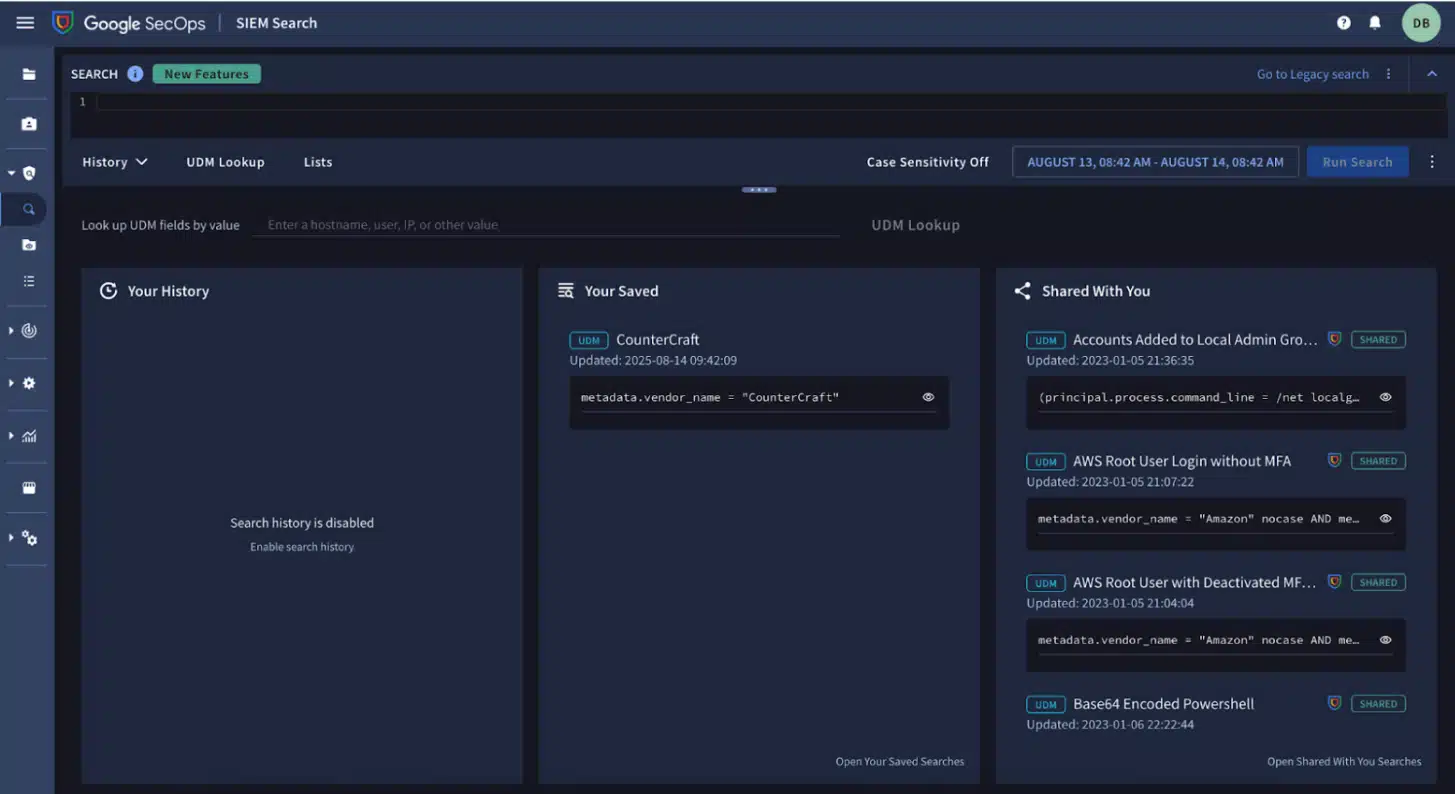Open the notifications bell
Viewport: 1455px width, 794px height.
pos(1375,23)
